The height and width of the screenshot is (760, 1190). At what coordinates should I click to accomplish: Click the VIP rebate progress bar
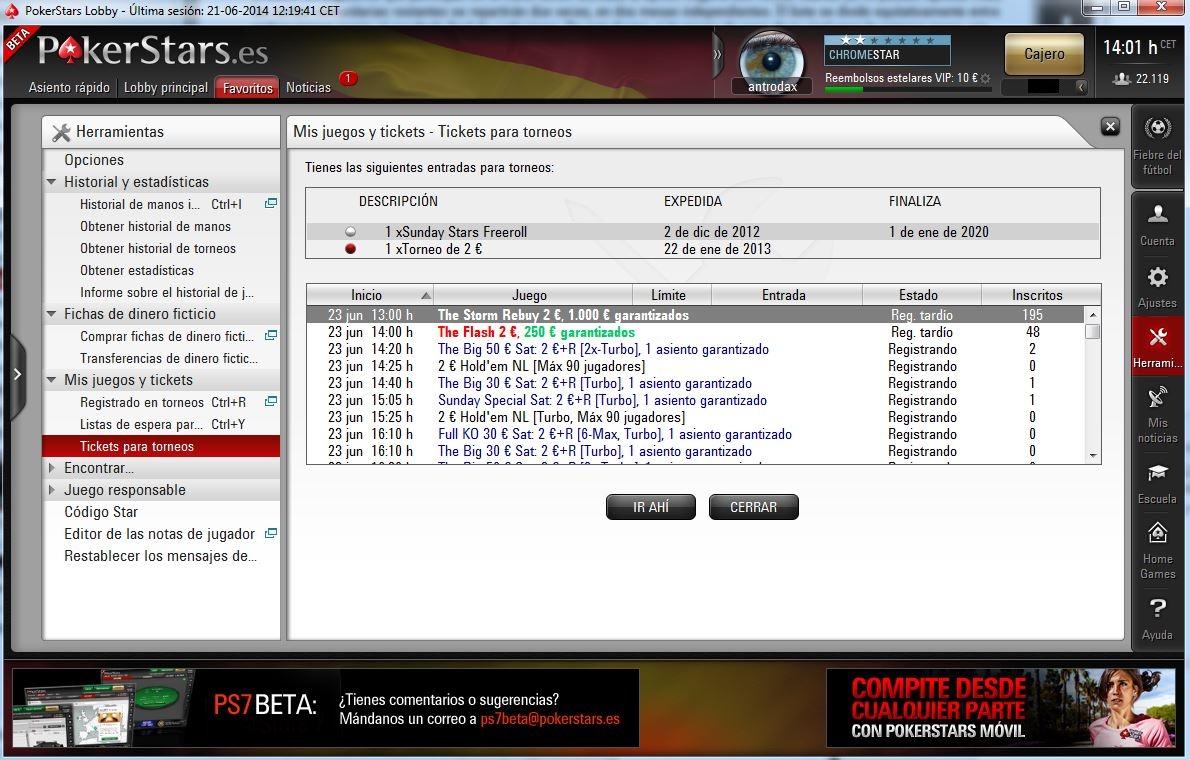tap(908, 90)
